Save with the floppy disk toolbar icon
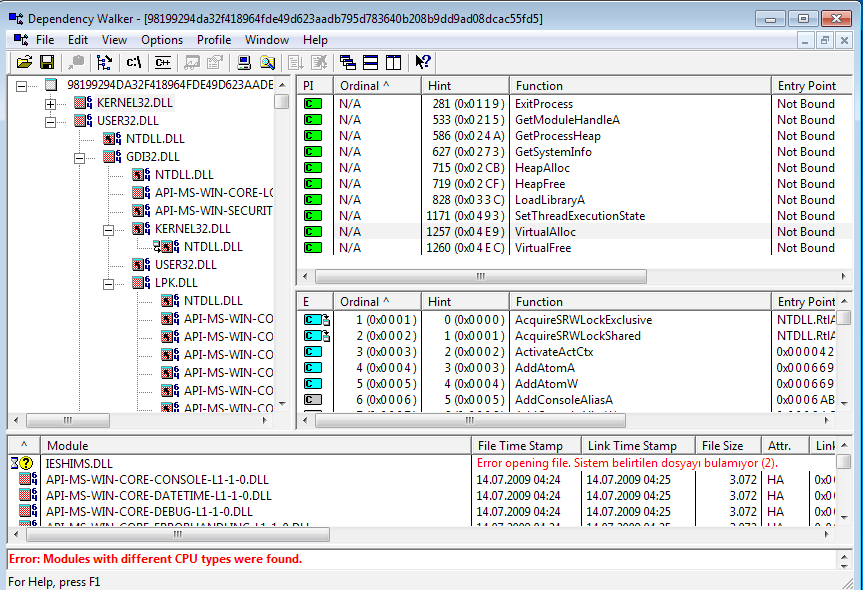Image resolution: width=864 pixels, height=590 pixels. tap(47, 62)
